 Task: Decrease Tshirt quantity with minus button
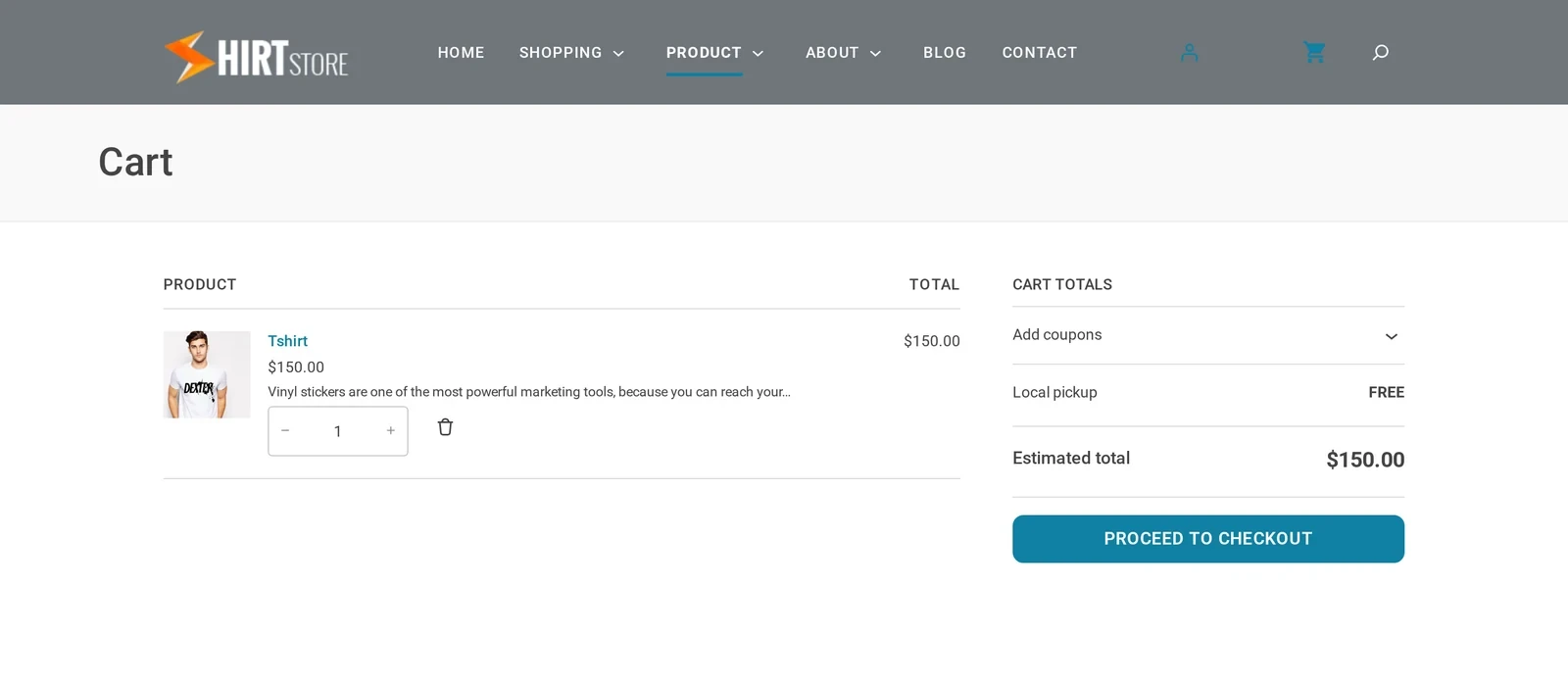(x=285, y=431)
